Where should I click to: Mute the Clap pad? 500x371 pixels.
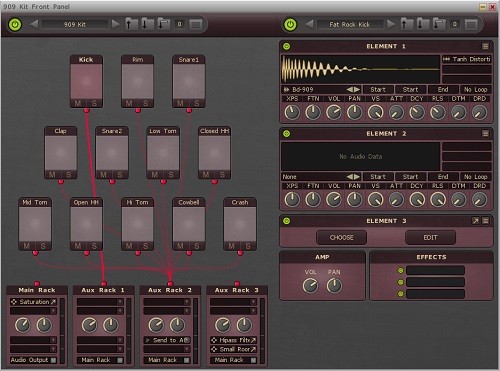52,174
